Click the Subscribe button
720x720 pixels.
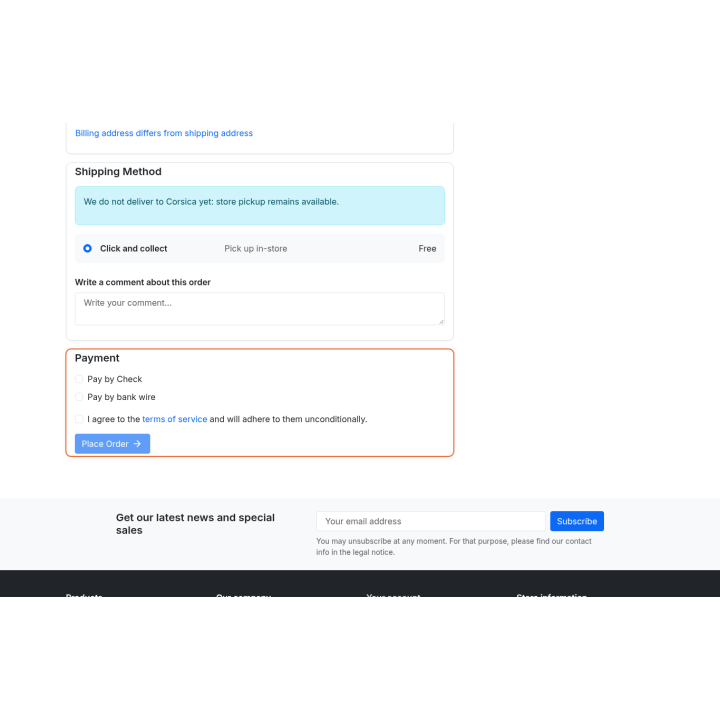(x=577, y=521)
